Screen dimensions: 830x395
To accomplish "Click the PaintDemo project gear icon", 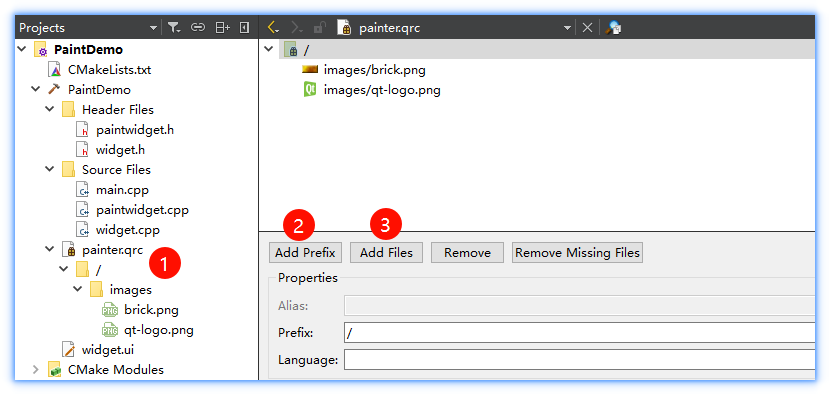I will (x=41, y=50).
